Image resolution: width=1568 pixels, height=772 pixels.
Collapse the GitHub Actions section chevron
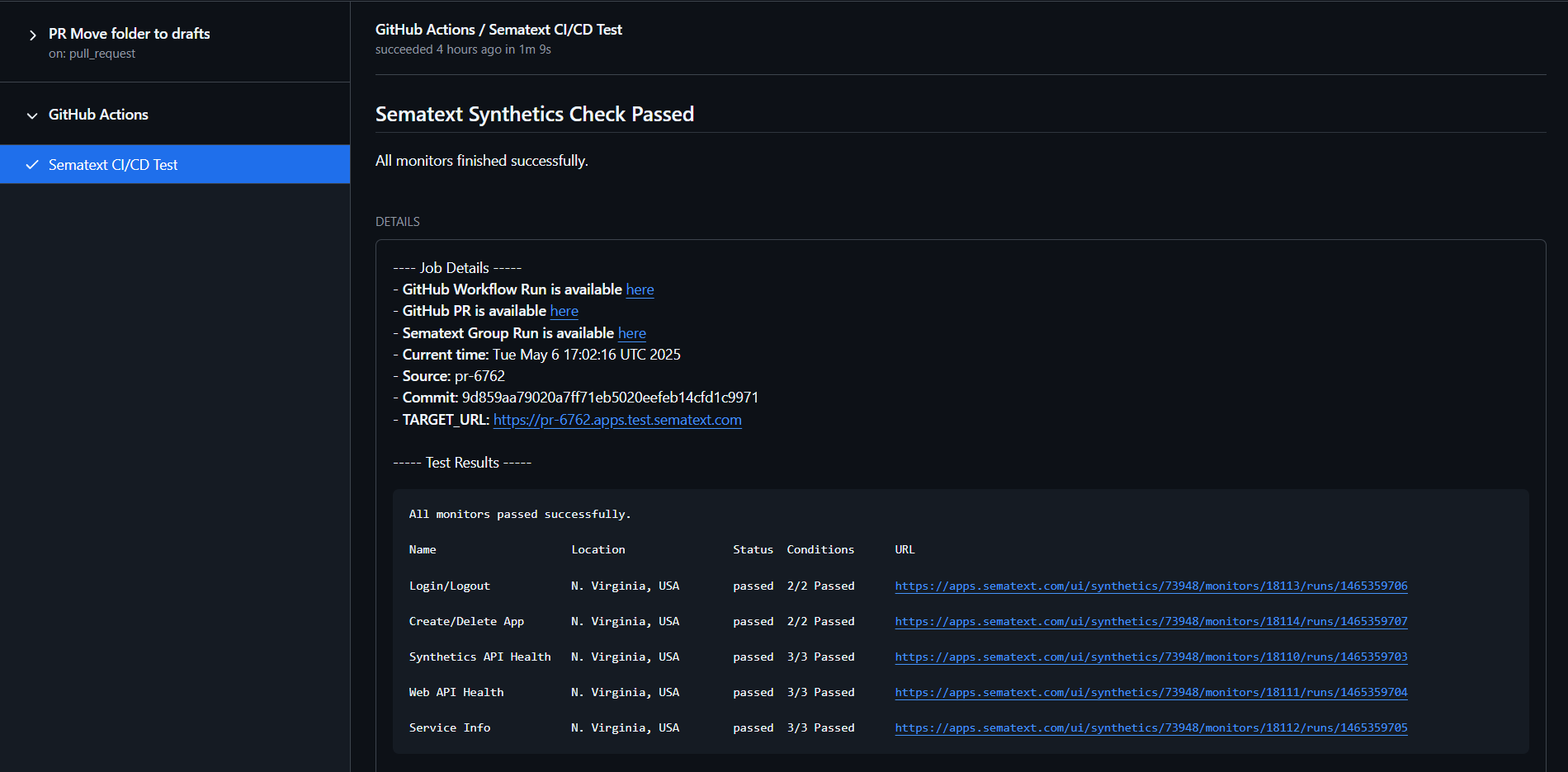[32, 115]
